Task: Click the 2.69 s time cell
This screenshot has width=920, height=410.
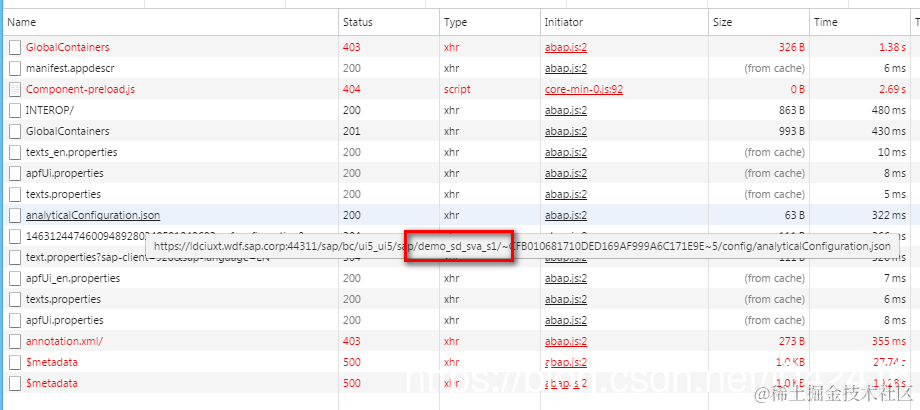Action: 890,89
